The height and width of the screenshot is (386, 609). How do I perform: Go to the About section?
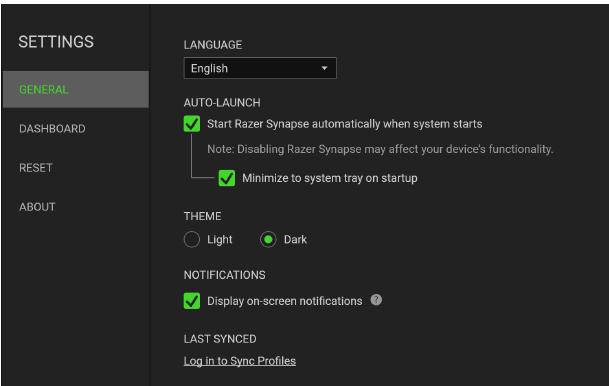[37, 207]
